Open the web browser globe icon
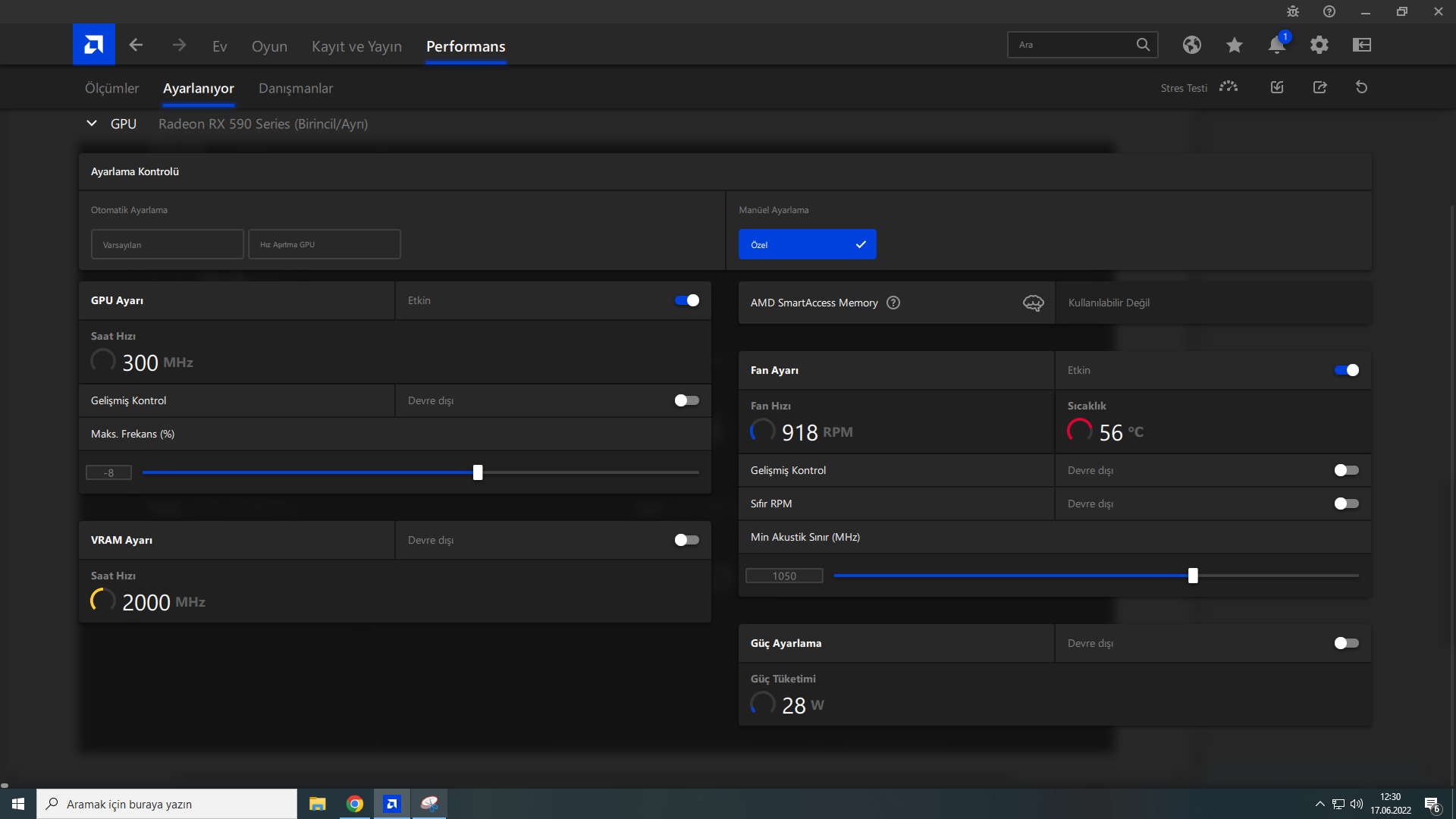1456x819 pixels. (1191, 45)
